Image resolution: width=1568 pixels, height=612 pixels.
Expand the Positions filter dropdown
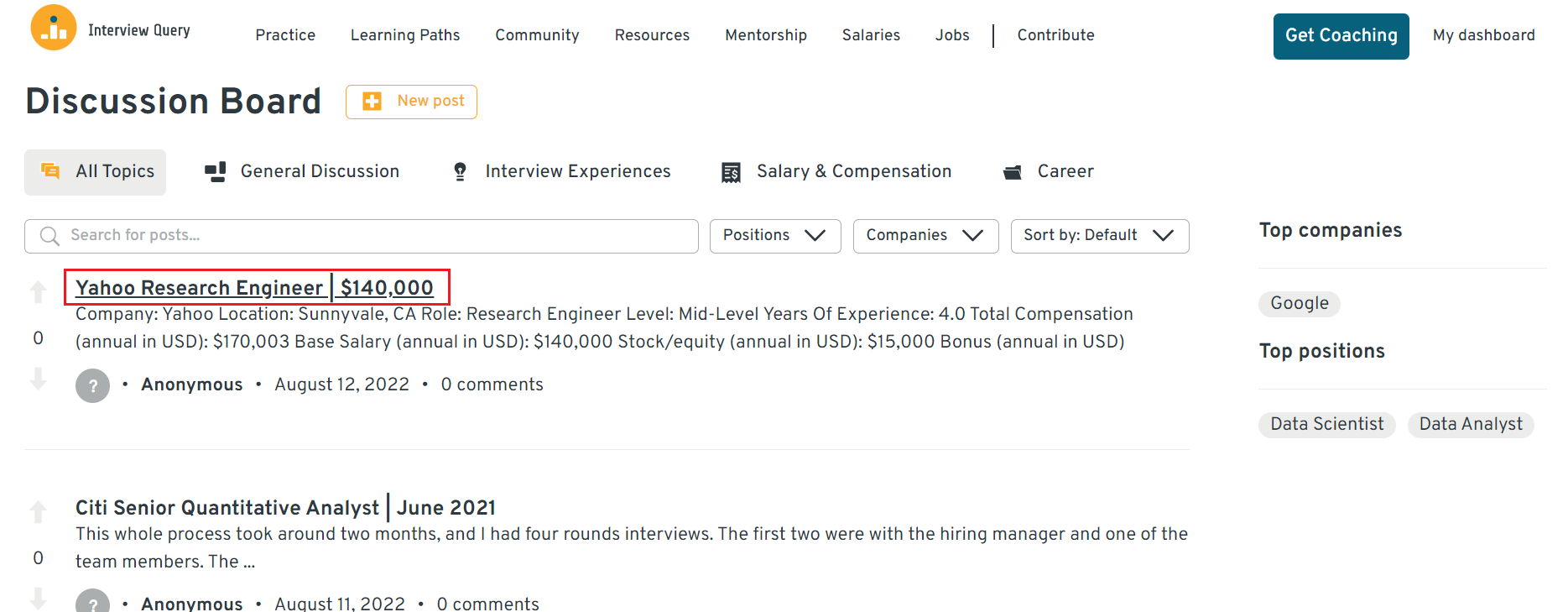click(x=774, y=236)
